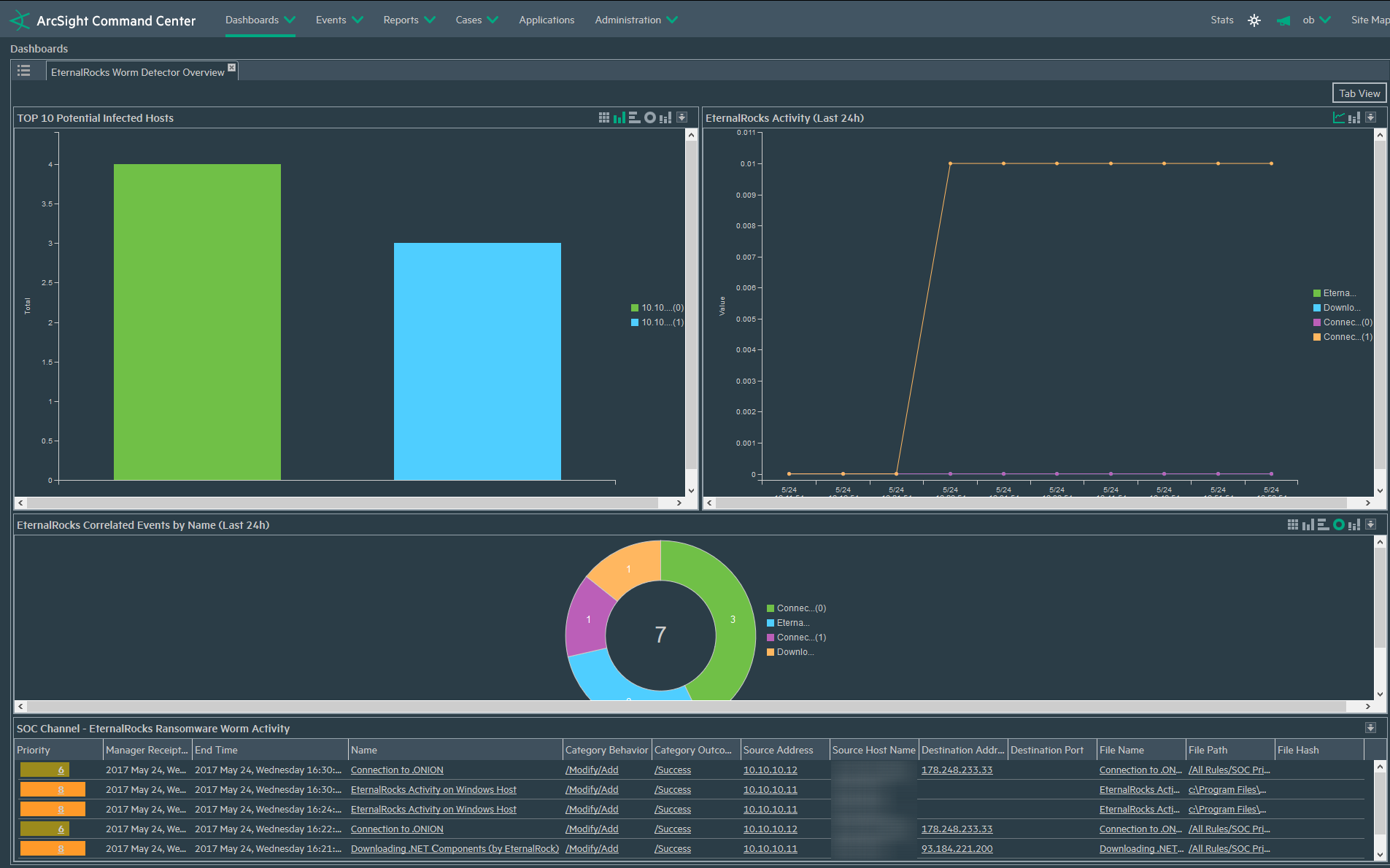Image resolution: width=1390 pixels, height=868 pixels.
Task: Select line chart in EternalRocks Activity panel
Action: click(x=1338, y=117)
